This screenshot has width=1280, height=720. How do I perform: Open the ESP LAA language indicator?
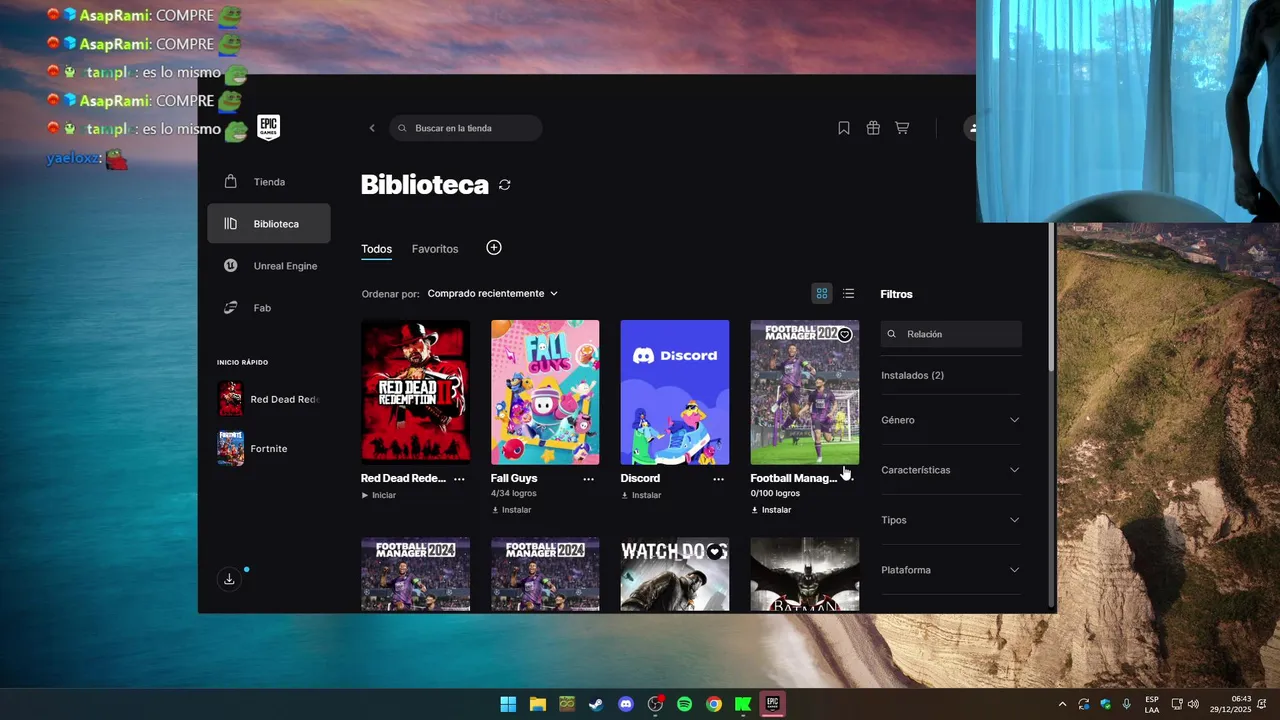[1152, 704]
